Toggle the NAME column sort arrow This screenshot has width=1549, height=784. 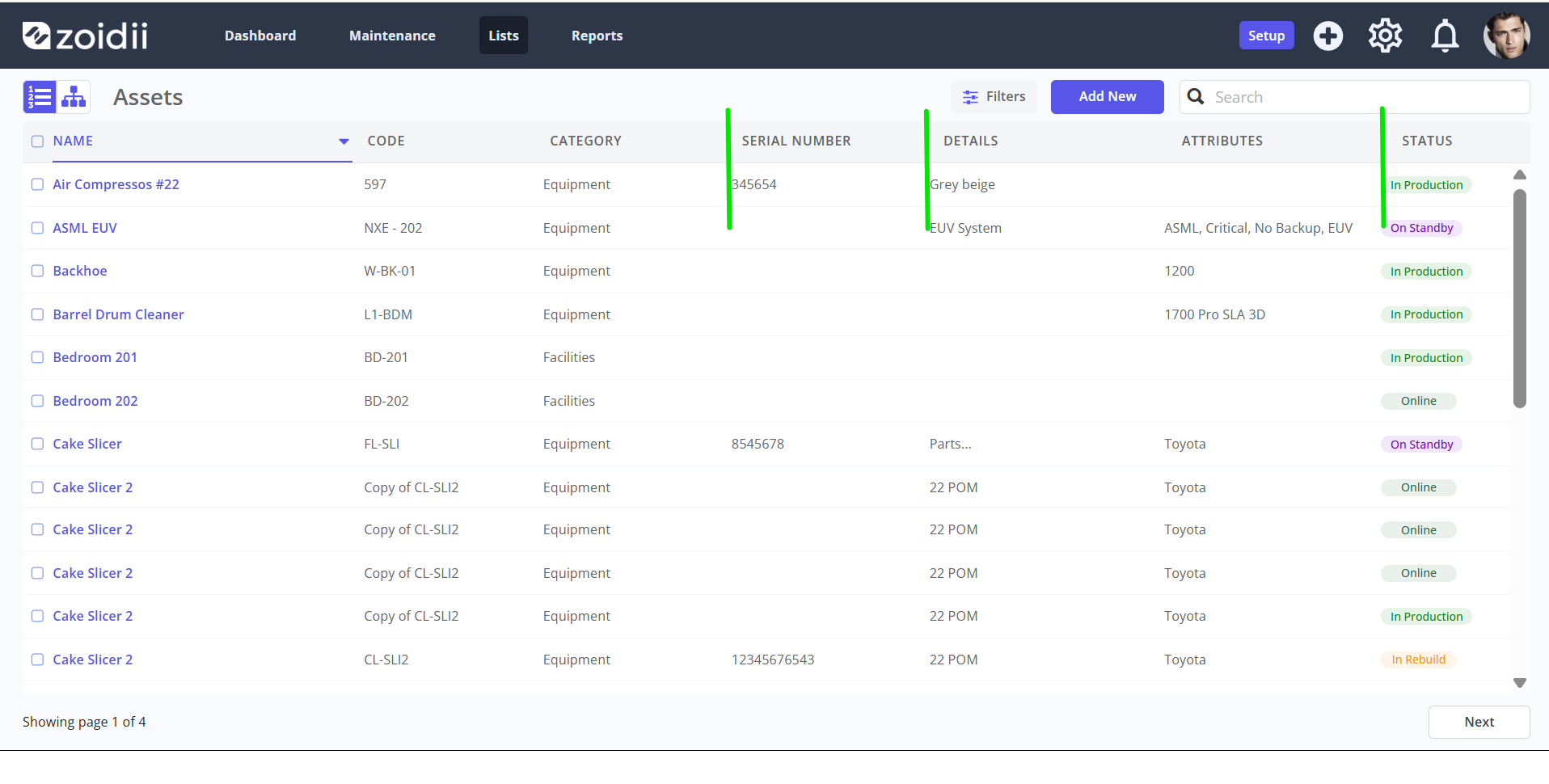click(344, 141)
